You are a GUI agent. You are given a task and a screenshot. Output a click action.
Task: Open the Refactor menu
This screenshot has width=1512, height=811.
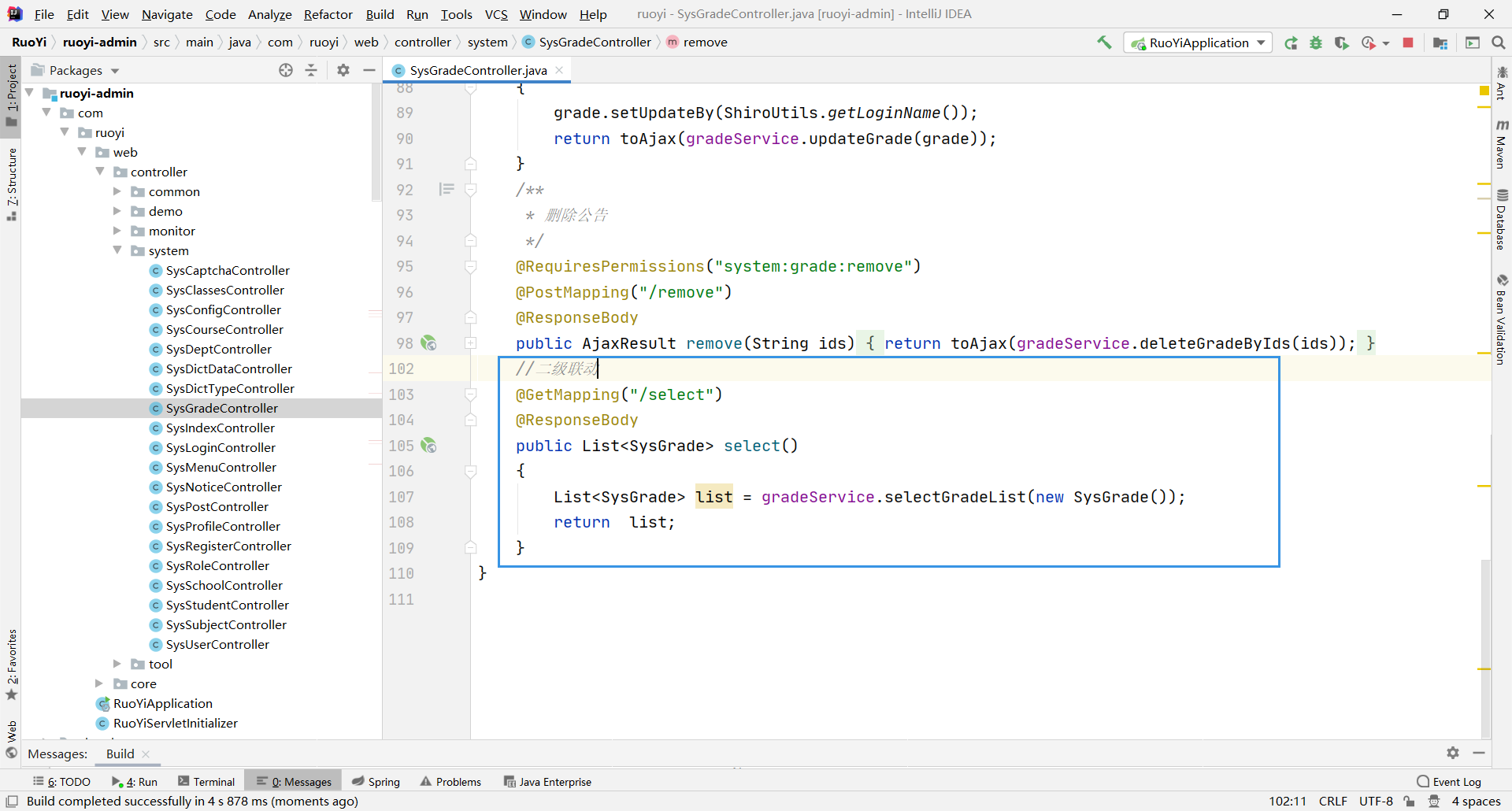328,14
